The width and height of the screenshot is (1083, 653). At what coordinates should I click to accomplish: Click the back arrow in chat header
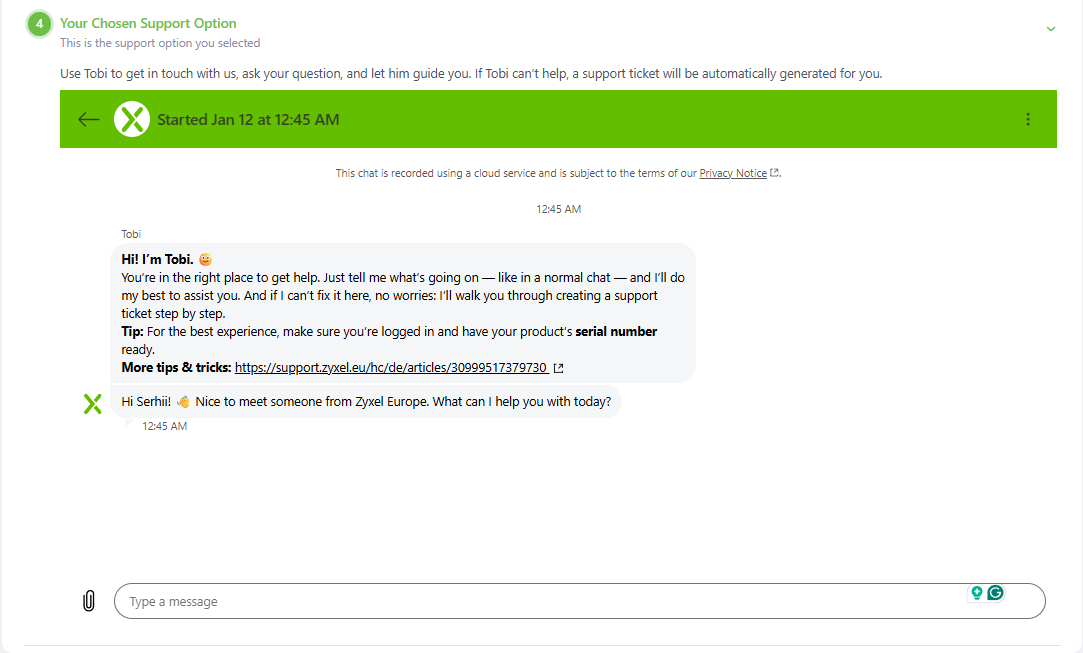(89, 120)
